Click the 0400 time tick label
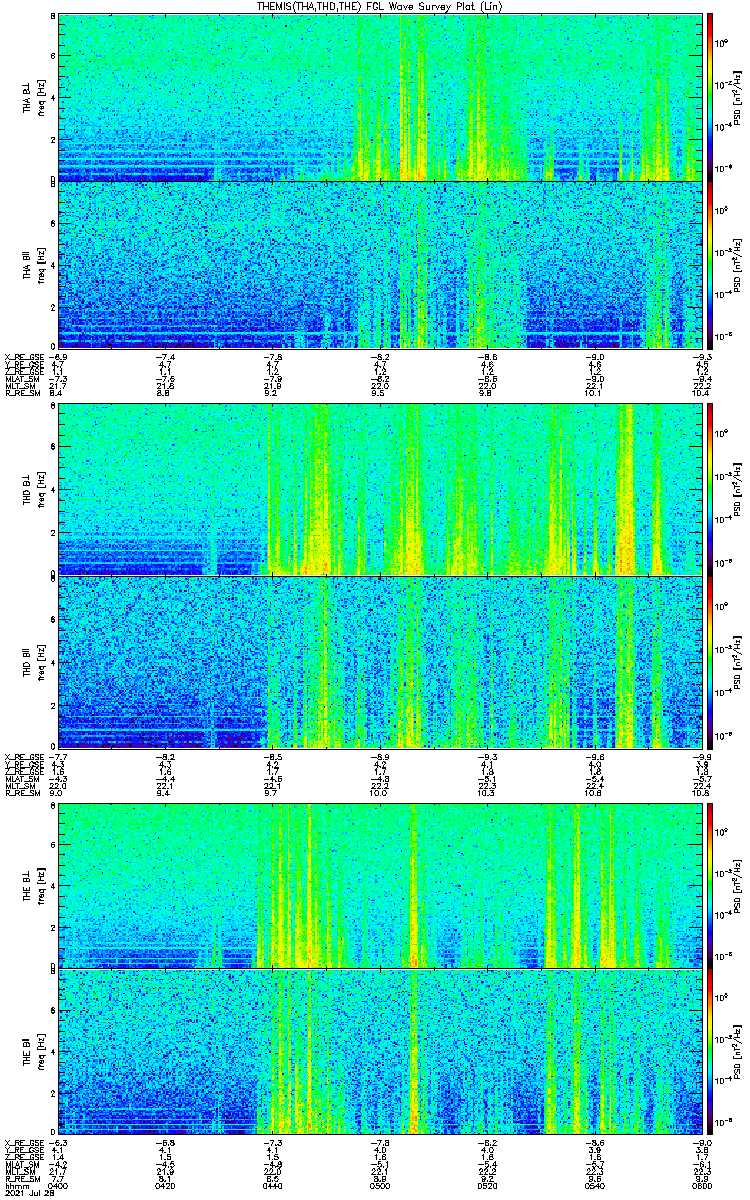Image resolution: width=750 pixels, height=1200 pixels. [x=59, y=1184]
